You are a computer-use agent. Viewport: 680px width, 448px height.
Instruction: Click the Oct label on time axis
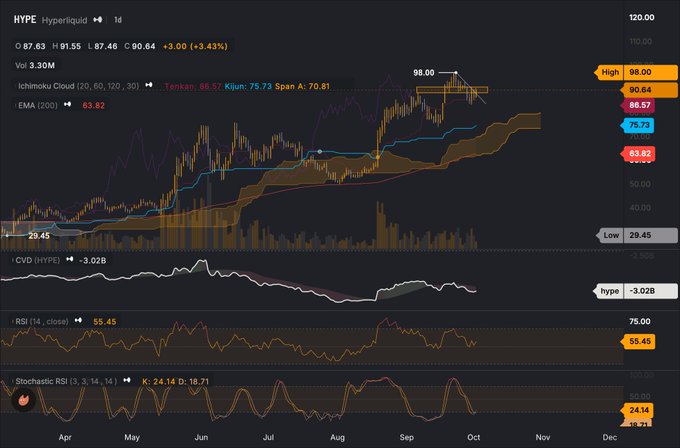click(474, 437)
